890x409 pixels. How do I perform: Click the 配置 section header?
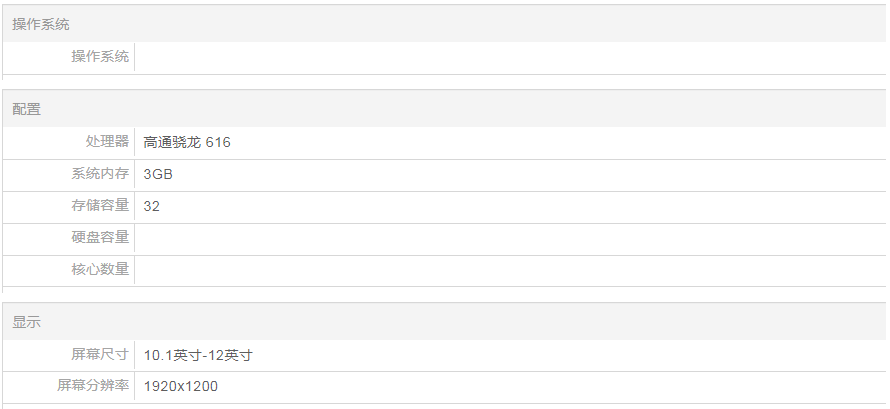pyautogui.click(x=27, y=109)
